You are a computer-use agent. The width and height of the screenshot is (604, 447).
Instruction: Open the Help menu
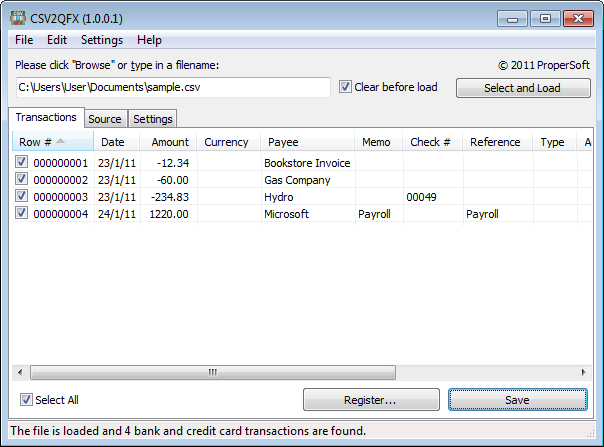click(x=149, y=40)
